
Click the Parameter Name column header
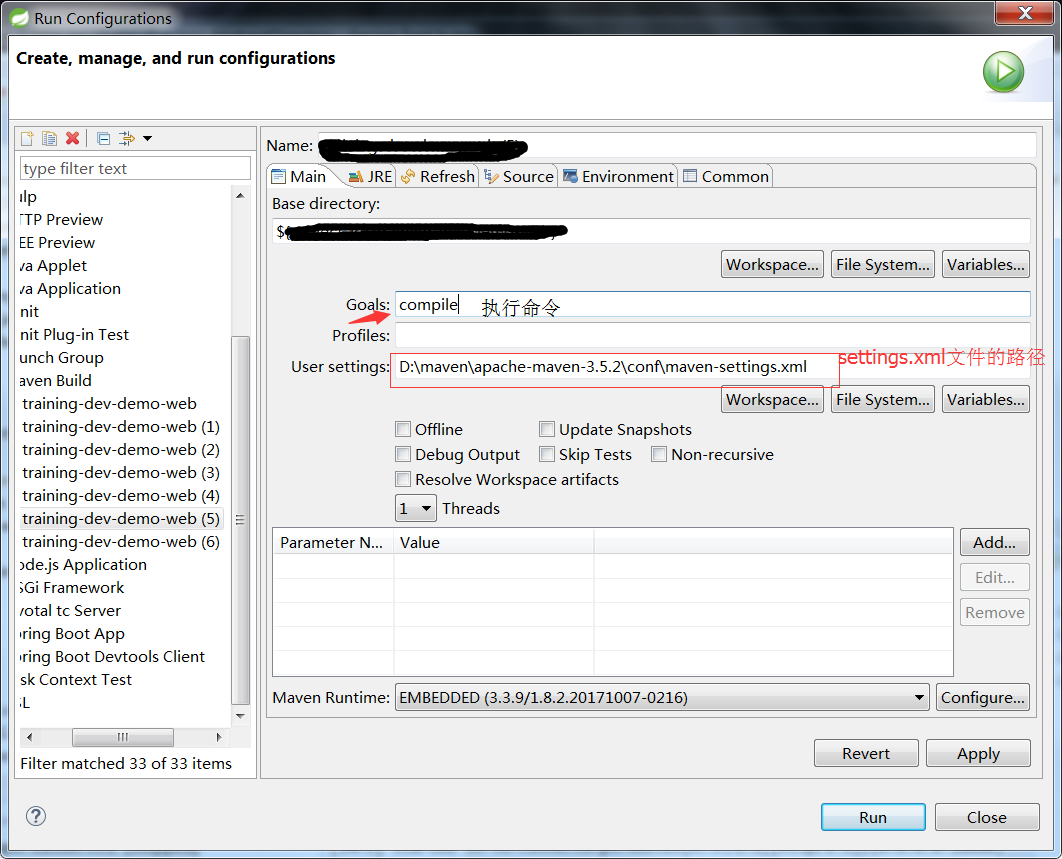coord(333,543)
